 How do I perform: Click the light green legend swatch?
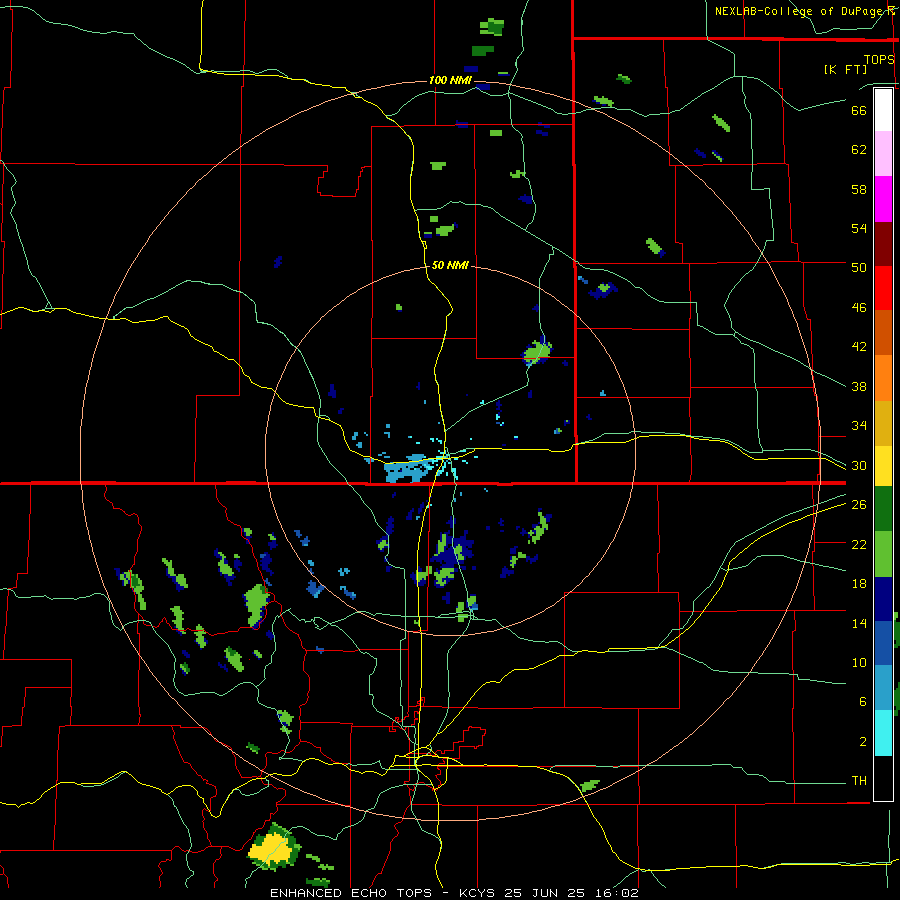coord(883,554)
